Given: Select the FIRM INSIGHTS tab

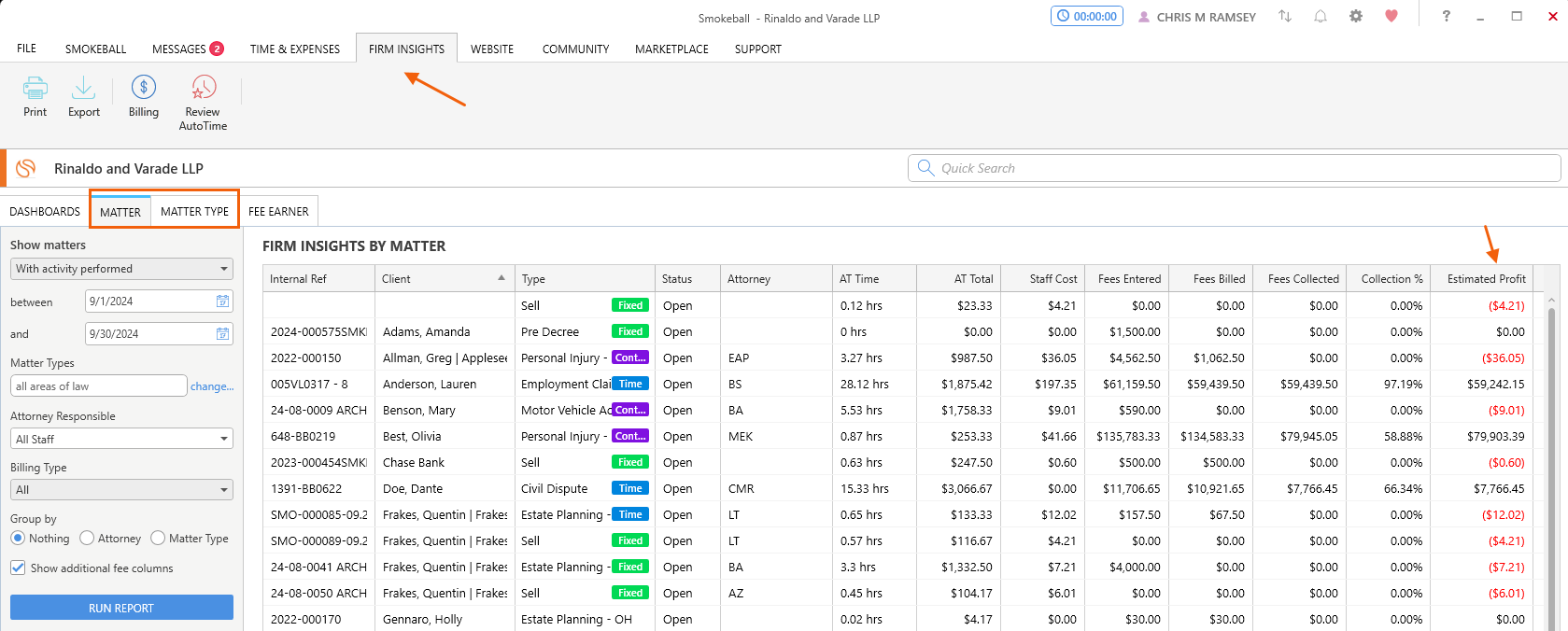Looking at the screenshot, I should [x=406, y=49].
